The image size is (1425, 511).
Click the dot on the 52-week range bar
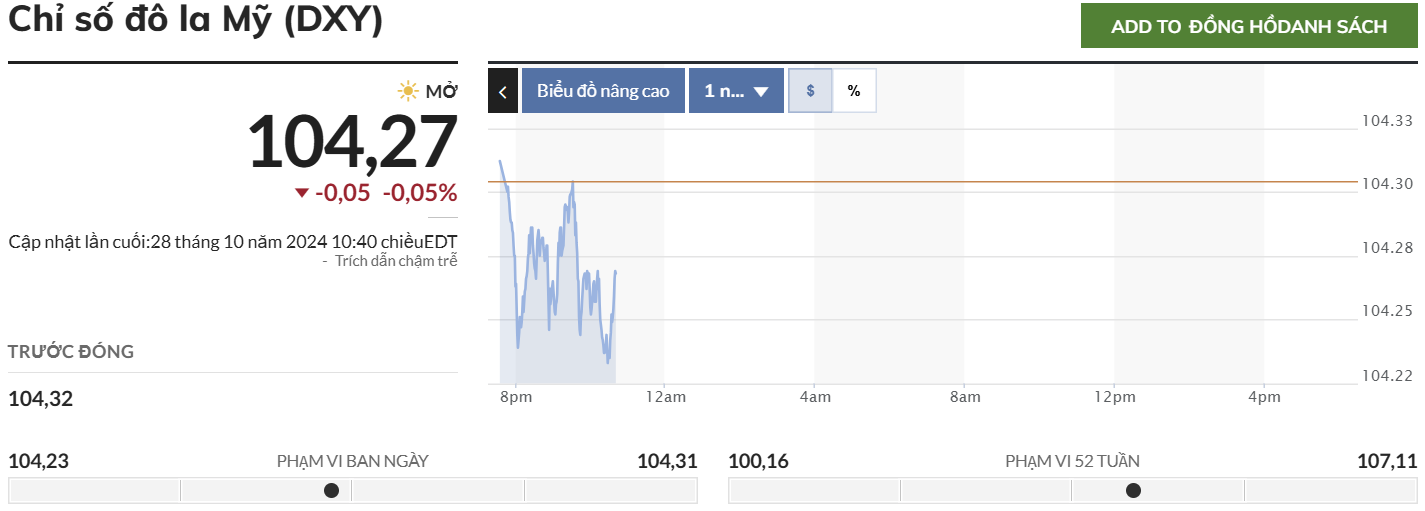(x=1133, y=490)
